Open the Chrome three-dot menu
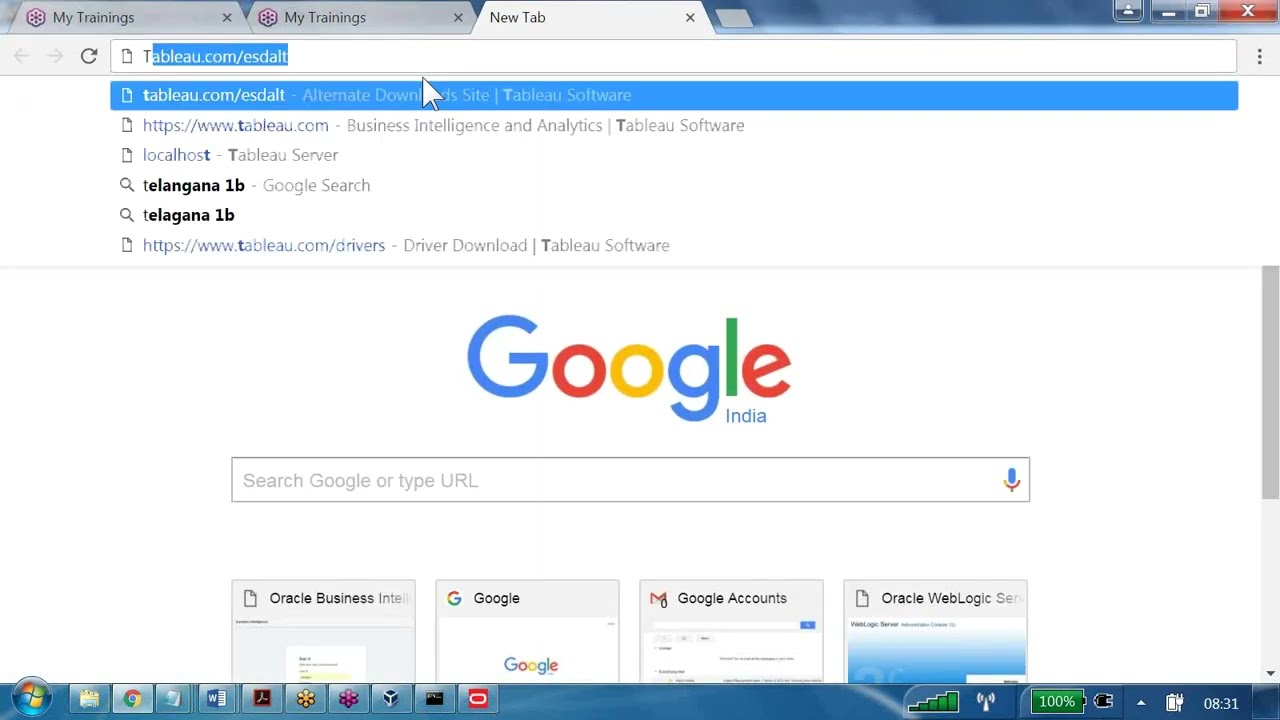This screenshot has height=720, width=1280. (x=1259, y=56)
